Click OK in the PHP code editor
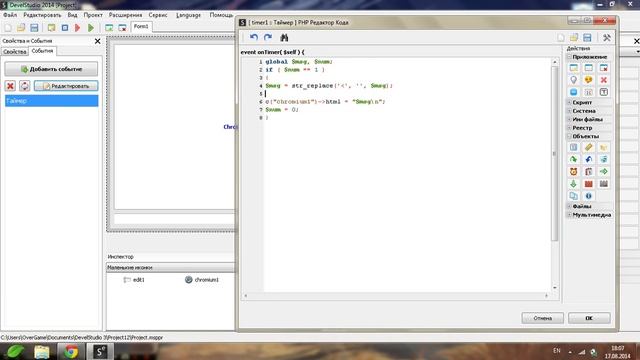Image resolution: width=640 pixels, height=360 pixels. point(589,318)
